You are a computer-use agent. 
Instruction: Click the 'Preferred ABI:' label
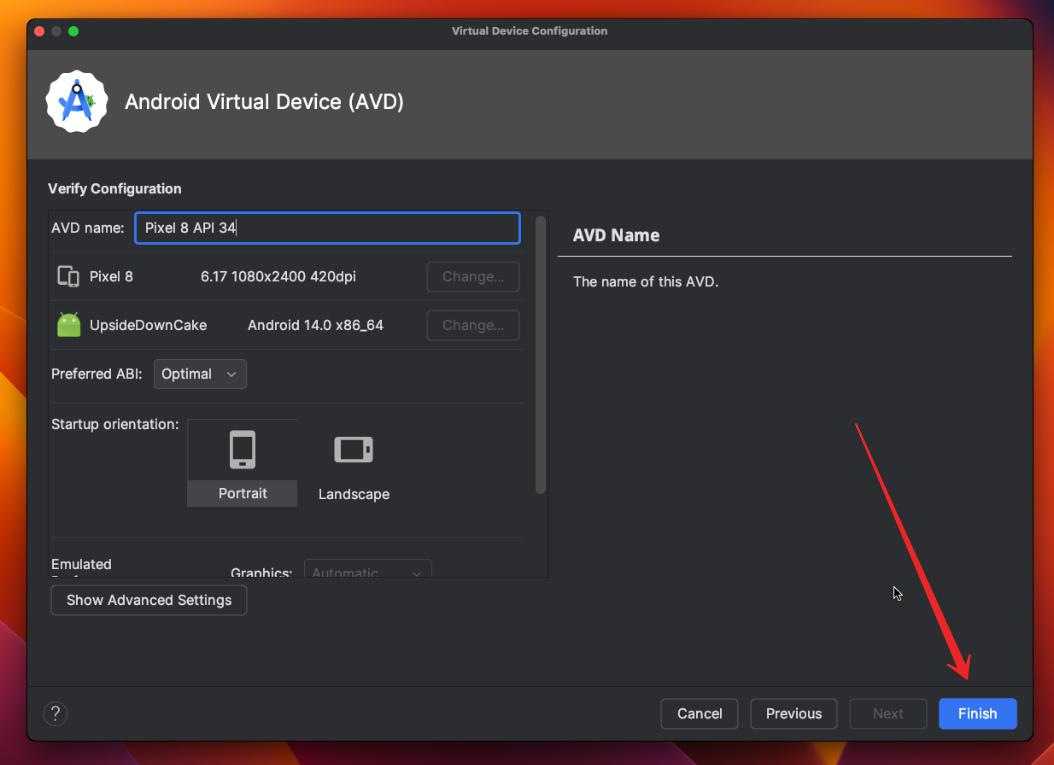96,374
